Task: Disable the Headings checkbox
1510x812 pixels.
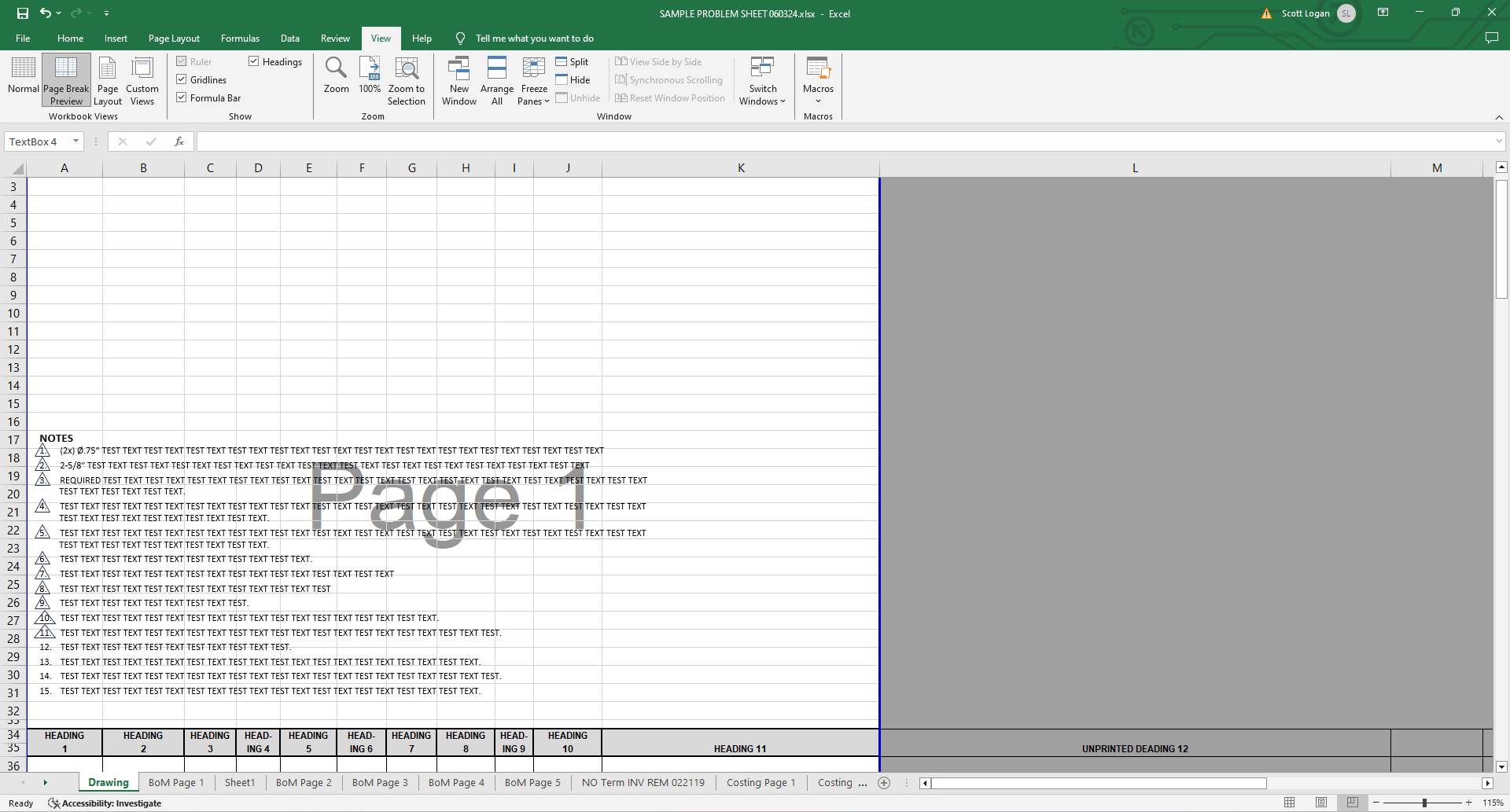Action: (253, 61)
